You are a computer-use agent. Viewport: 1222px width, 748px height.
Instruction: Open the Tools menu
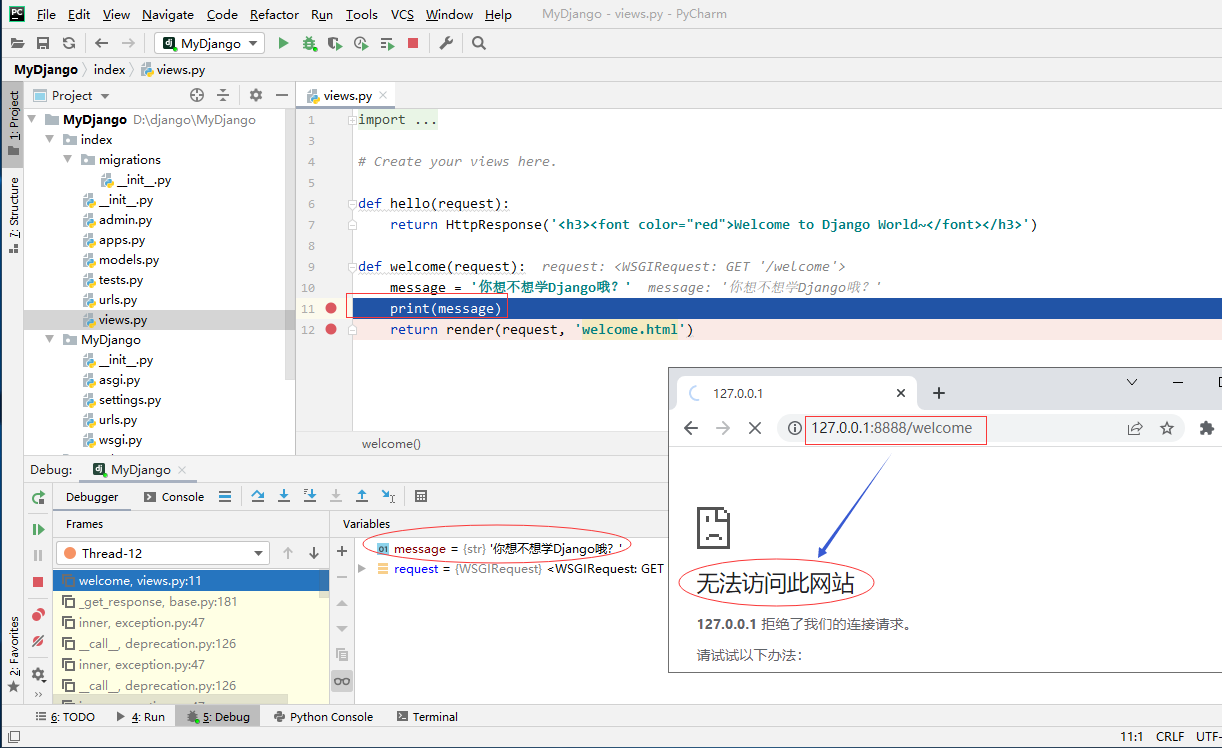pyautogui.click(x=362, y=14)
